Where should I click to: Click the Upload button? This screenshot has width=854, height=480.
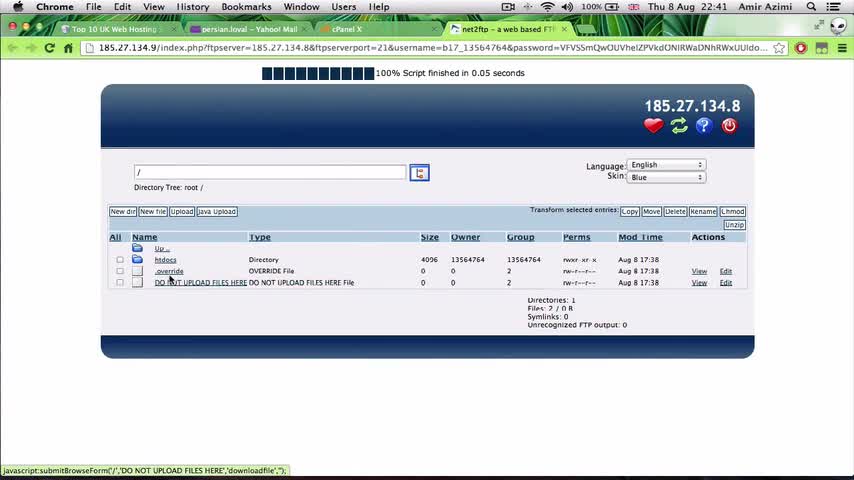coord(182,211)
